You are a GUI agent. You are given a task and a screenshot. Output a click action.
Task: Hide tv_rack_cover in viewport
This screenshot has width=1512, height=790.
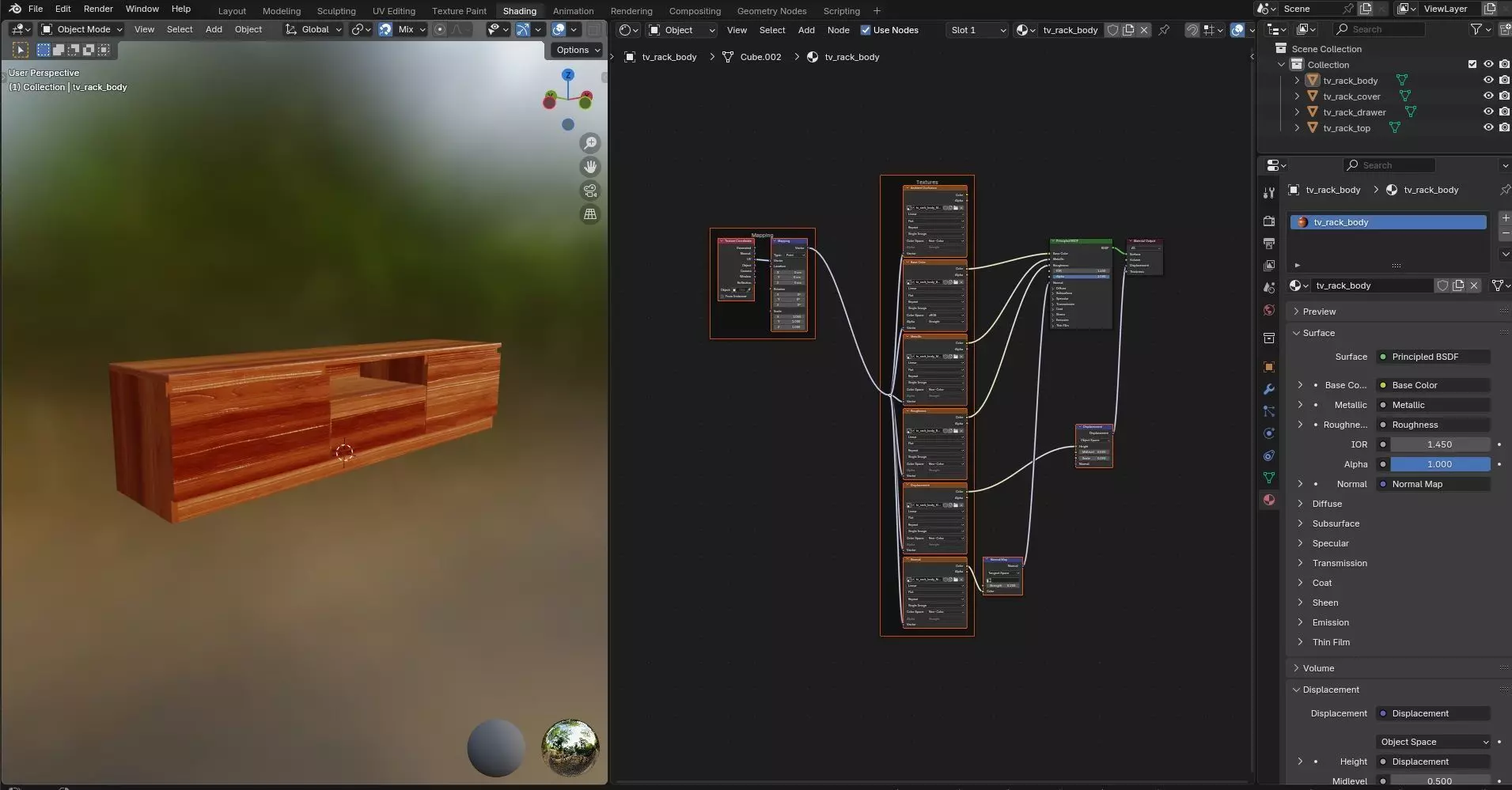click(1488, 96)
